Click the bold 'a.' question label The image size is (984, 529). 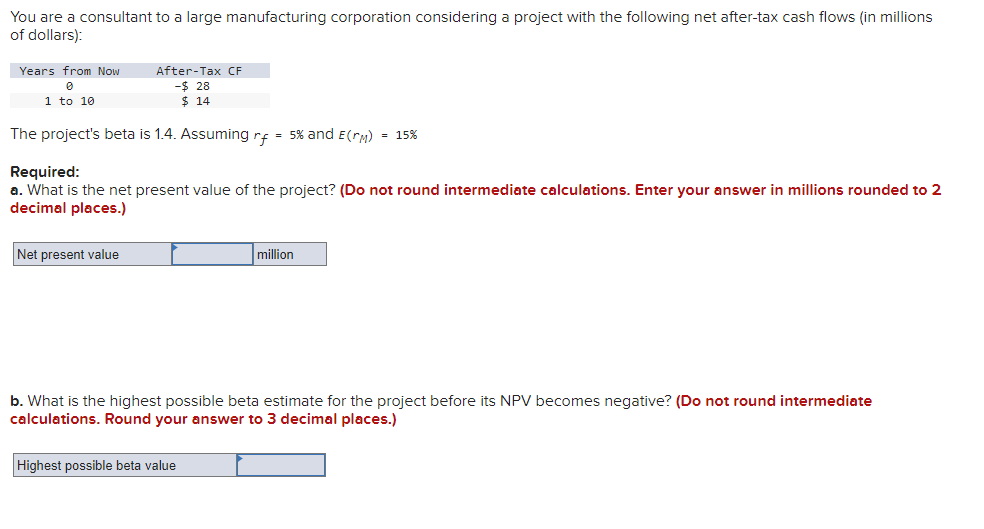coord(16,190)
